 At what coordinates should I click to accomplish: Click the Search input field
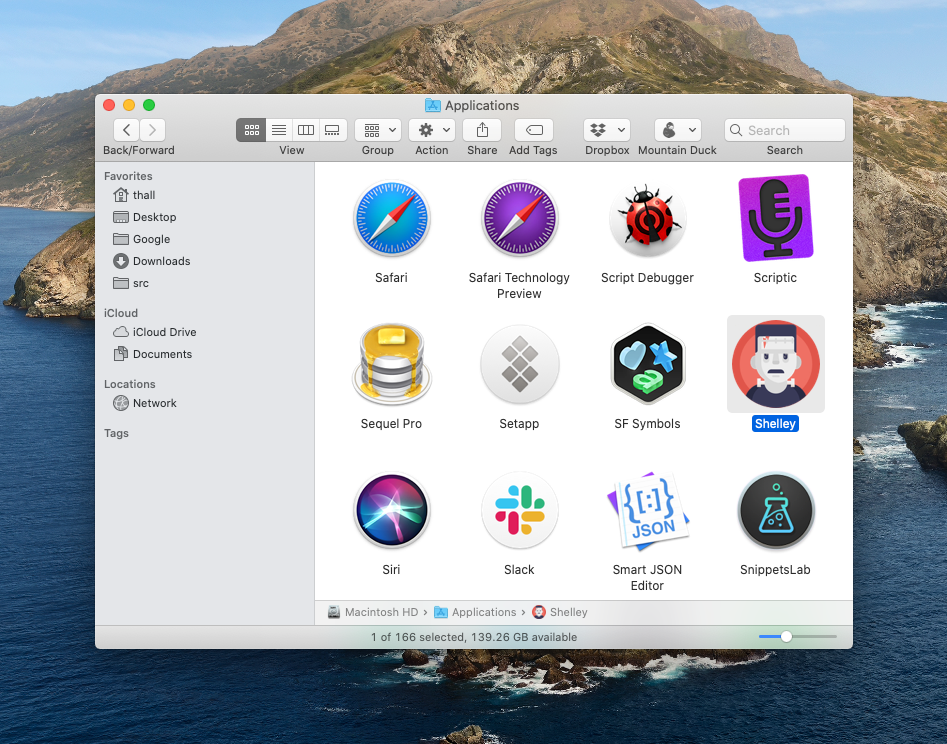click(785, 130)
